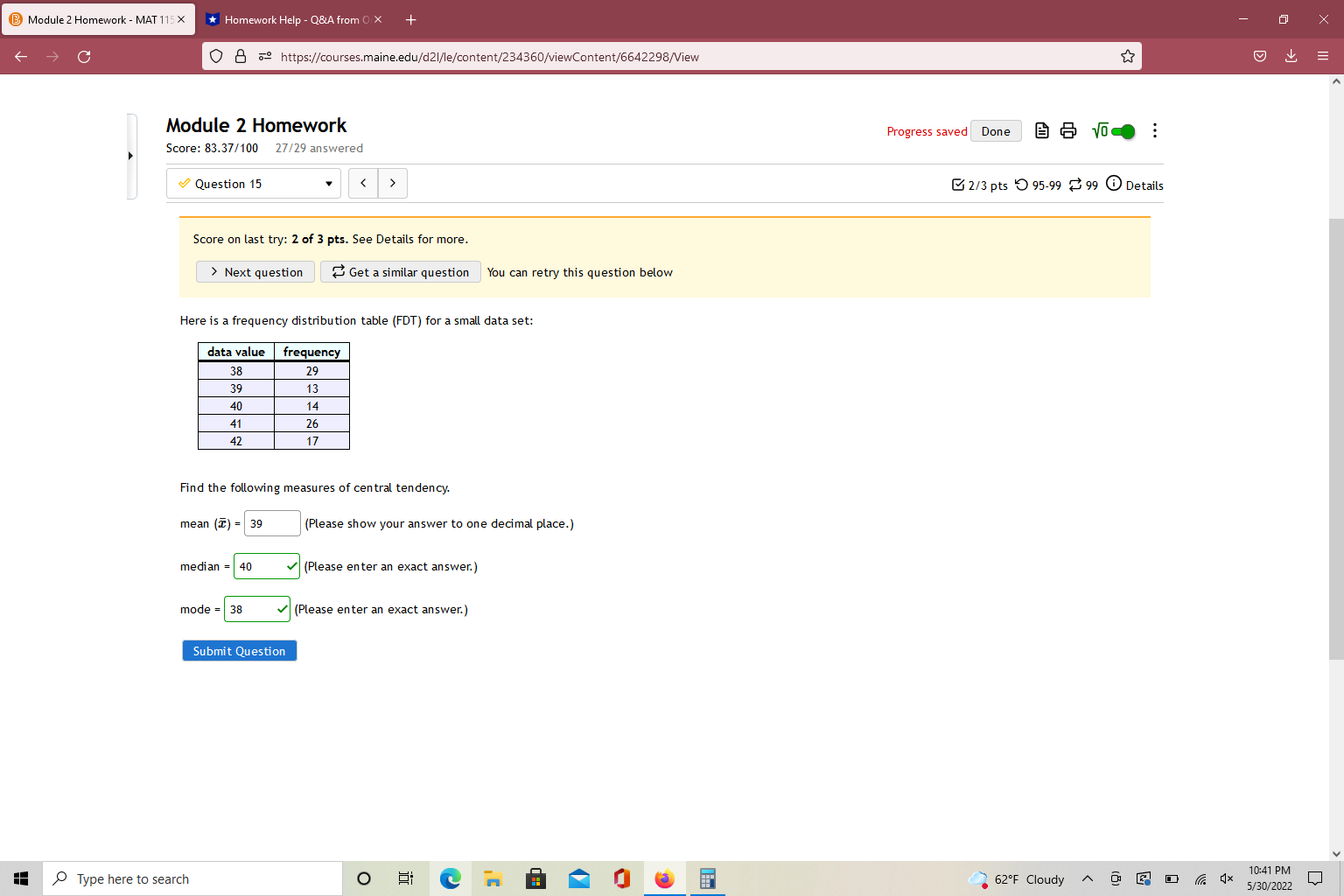Screen dimensions: 1344x896
Task: Open a new browser tab
Action: point(410,19)
